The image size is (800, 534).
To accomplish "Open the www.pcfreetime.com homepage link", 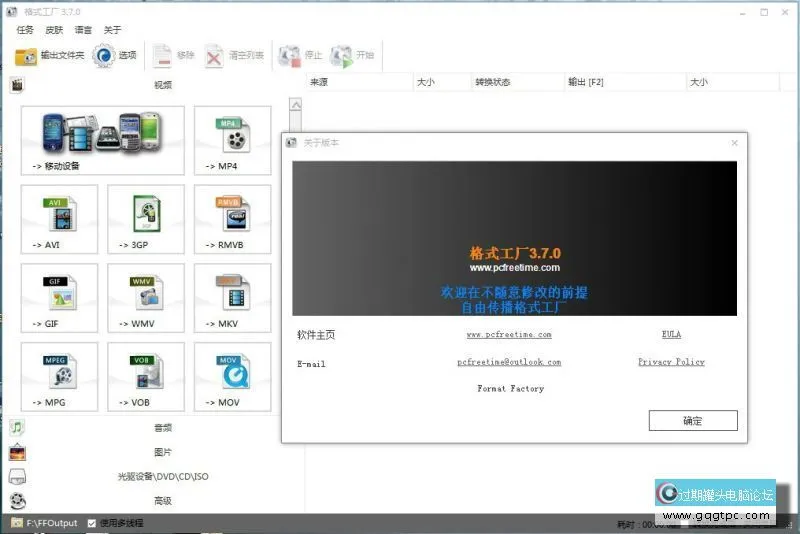I will [509, 335].
